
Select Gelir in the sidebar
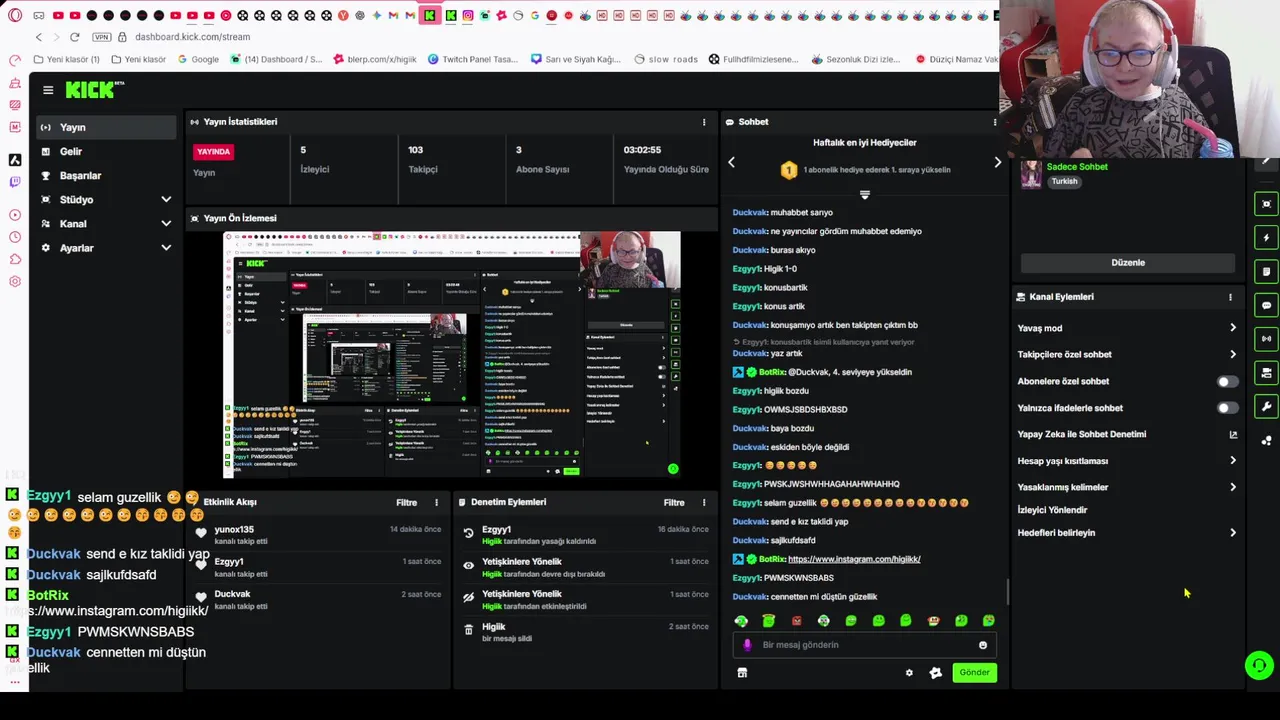coord(104,152)
